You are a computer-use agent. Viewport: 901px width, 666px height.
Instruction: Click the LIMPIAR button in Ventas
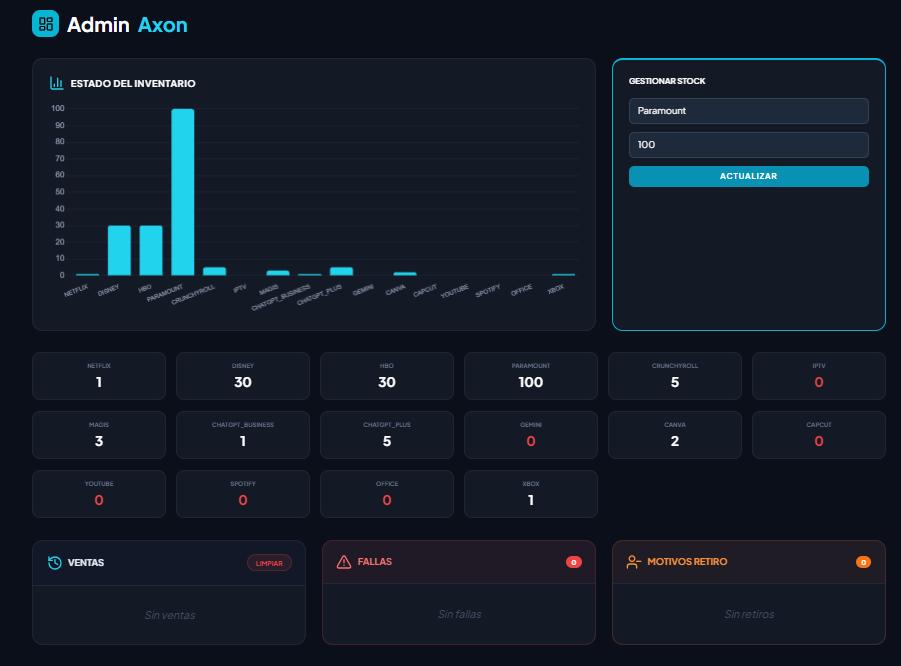(269, 563)
